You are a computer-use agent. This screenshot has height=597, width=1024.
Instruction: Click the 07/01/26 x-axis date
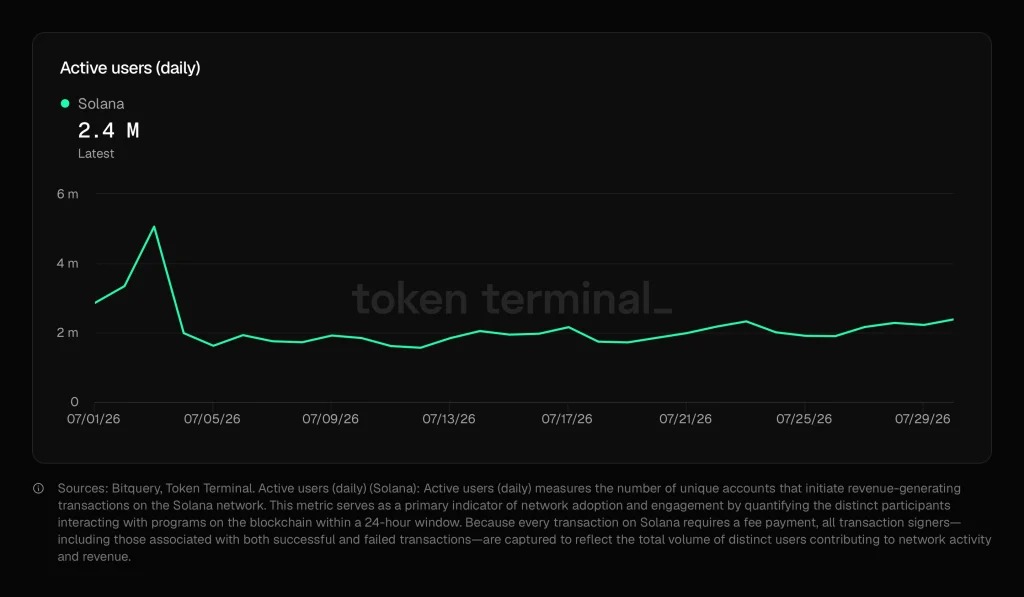93,419
